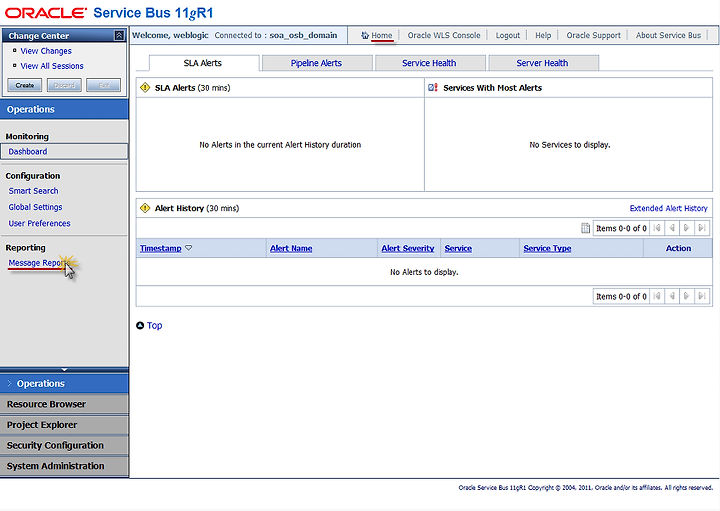The height and width of the screenshot is (511, 720).
Task: Open About Service Bus link
Action: coord(668,35)
